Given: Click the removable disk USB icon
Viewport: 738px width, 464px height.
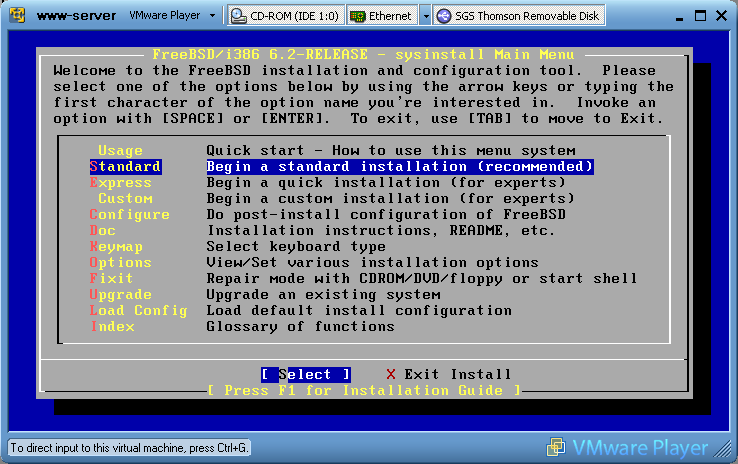Looking at the screenshot, I should (x=443, y=16).
